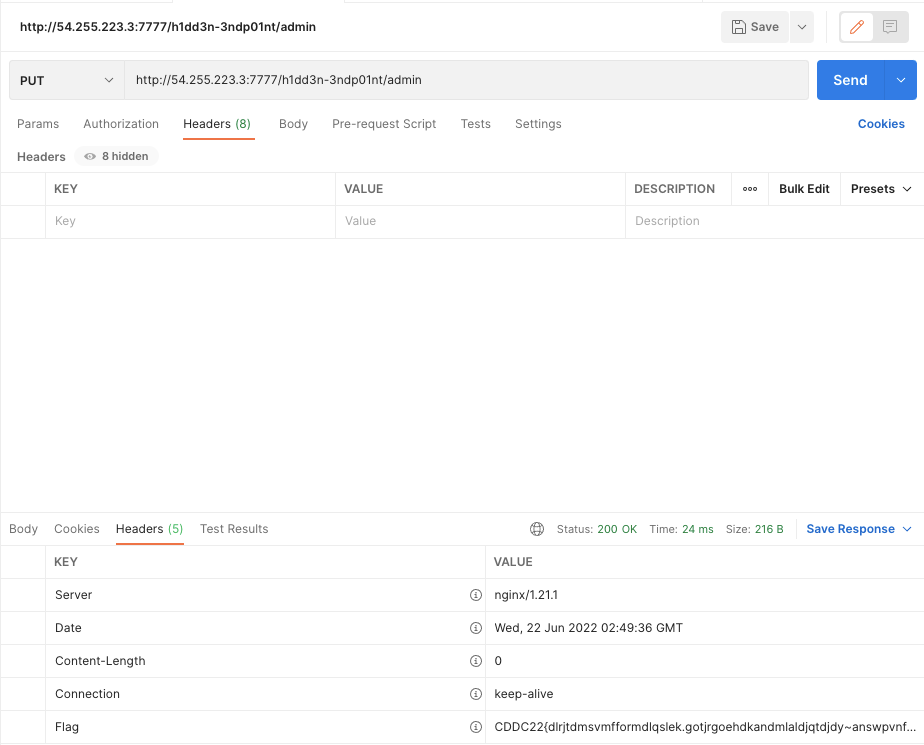924x745 pixels.
Task: Open the Save options dropdown arrow
Action: (801, 27)
